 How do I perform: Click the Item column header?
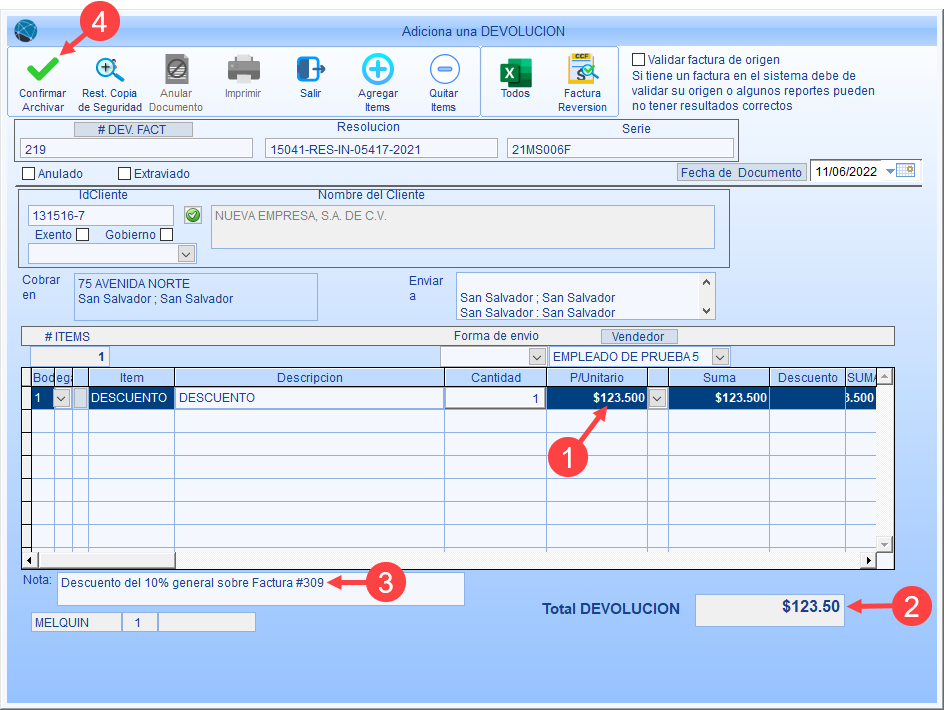(x=131, y=378)
